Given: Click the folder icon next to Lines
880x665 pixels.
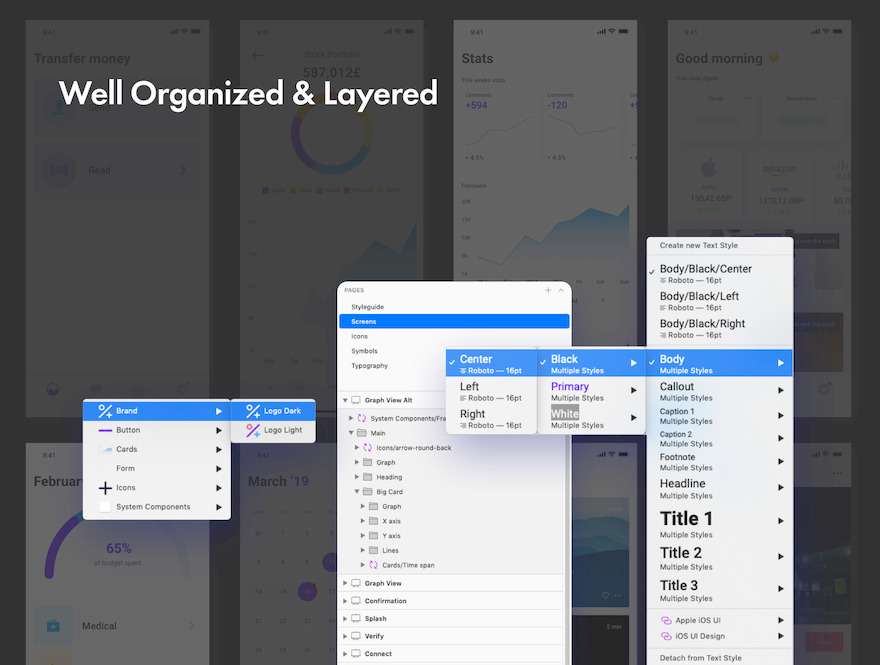Looking at the screenshot, I should click(x=374, y=550).
